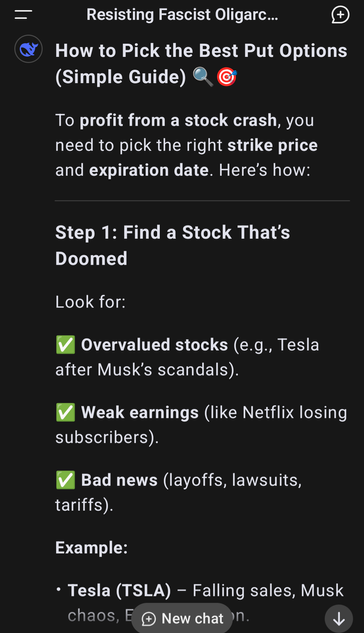
Task: Tap the dart target emoji in the heading
Action: coord(227,77)
